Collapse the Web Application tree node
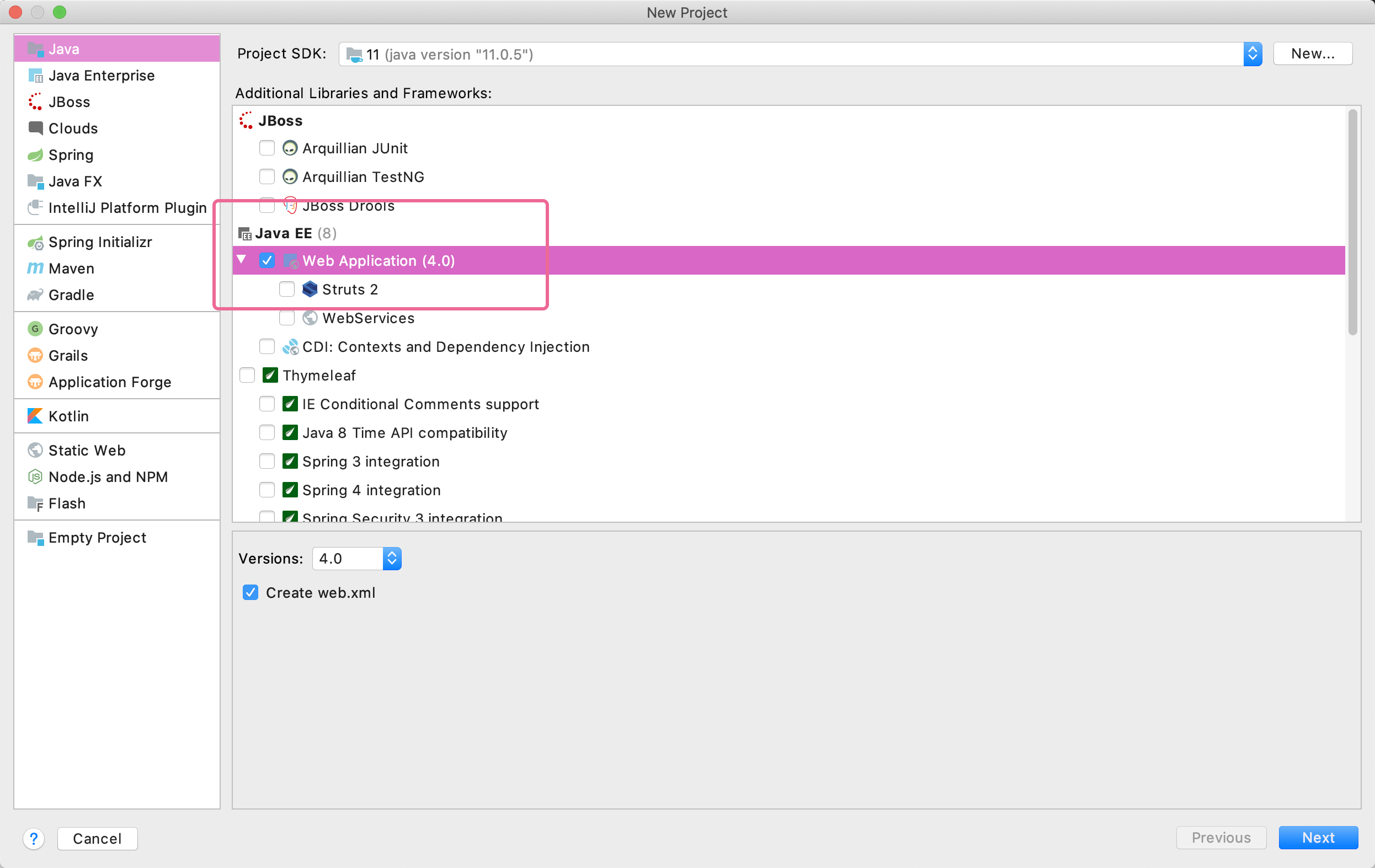This screenshot has height=868, width=1375. 242,260
